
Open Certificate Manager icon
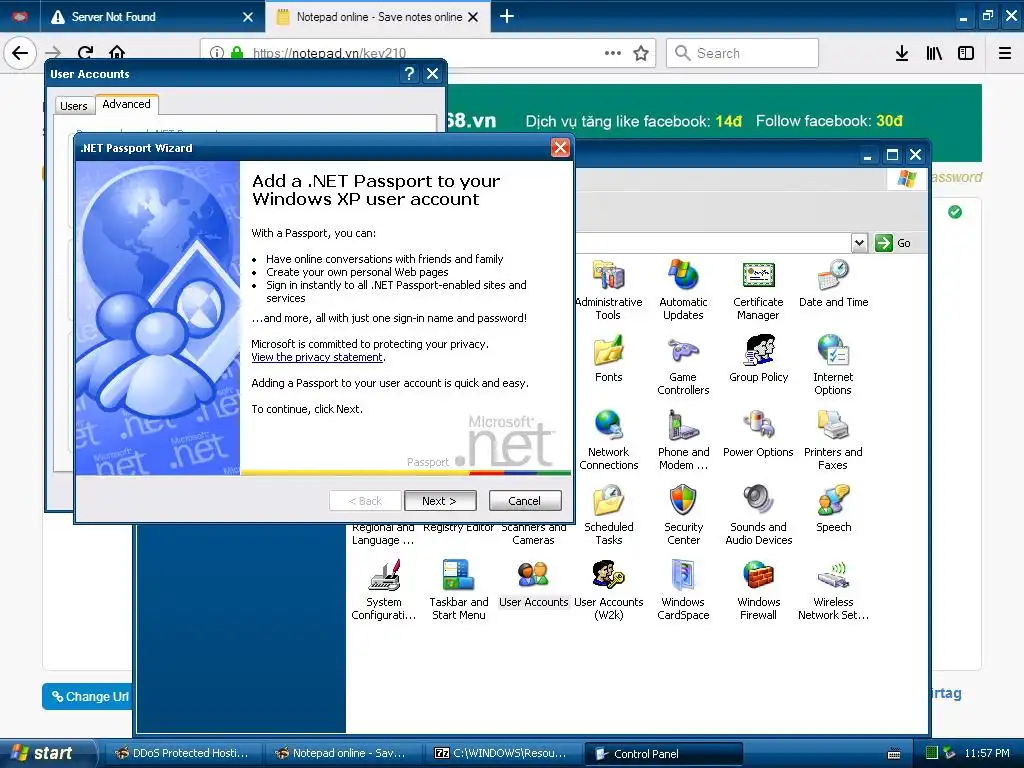[758, 289]
